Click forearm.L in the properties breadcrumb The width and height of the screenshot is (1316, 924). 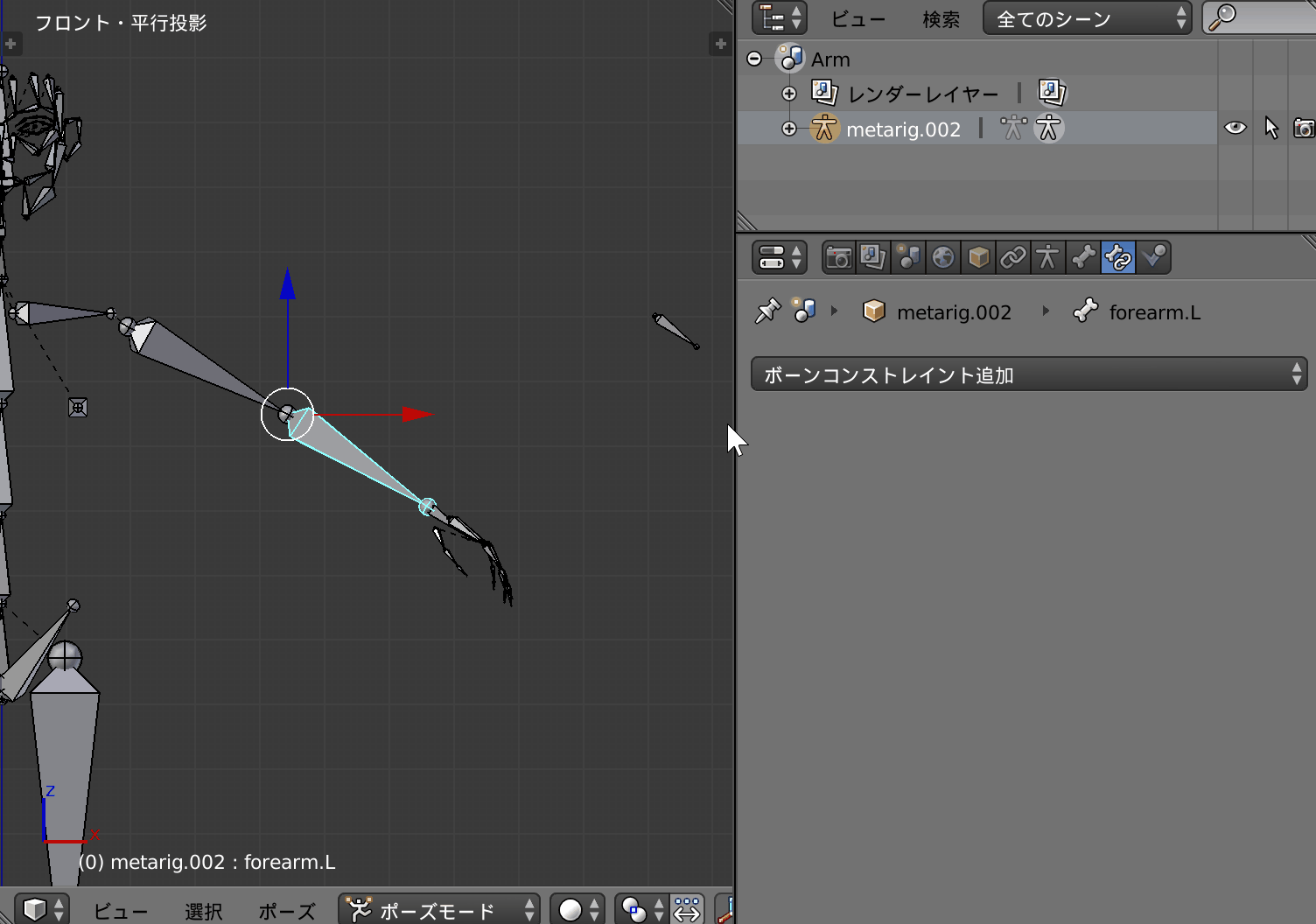tap(1154, 312)
